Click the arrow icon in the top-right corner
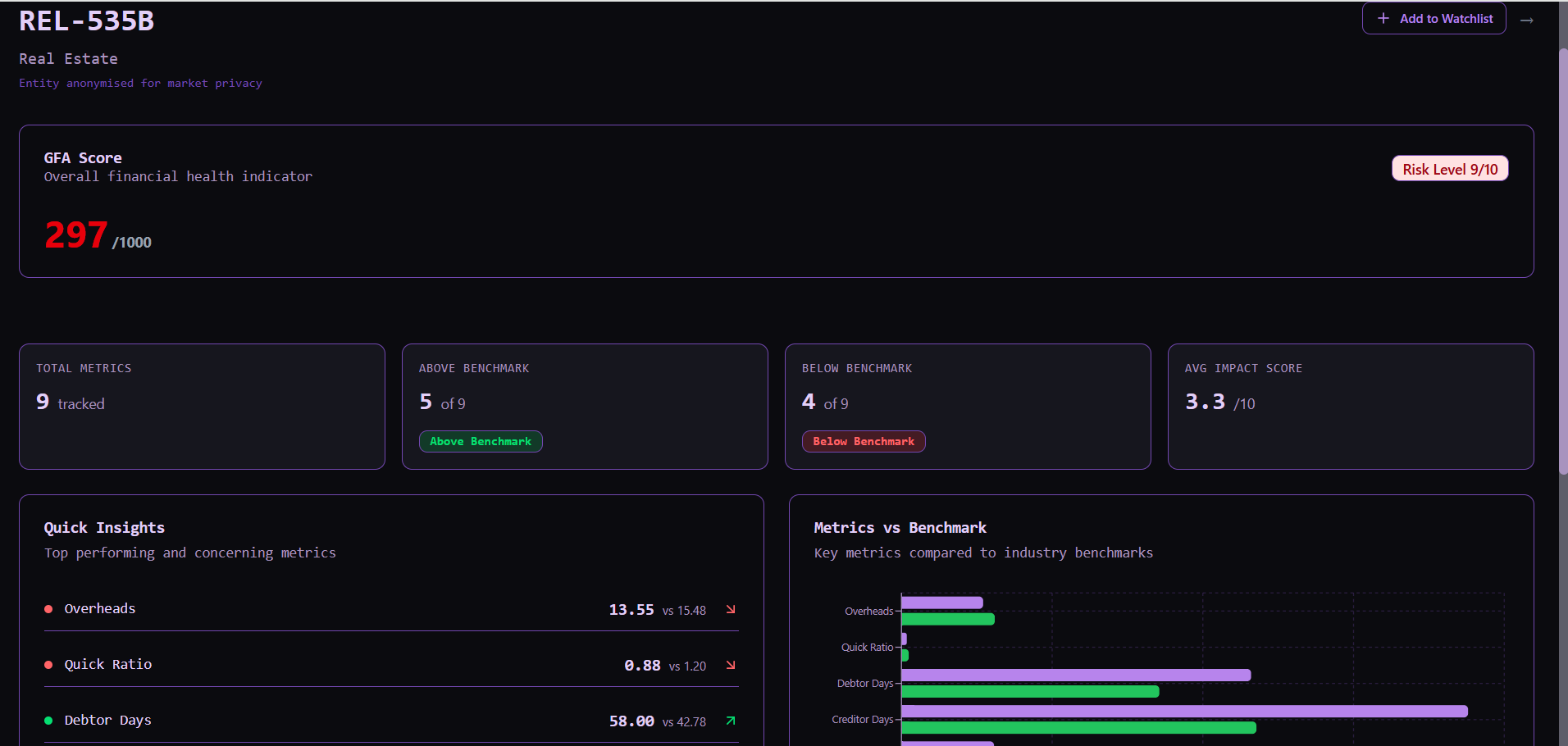1568x746 pixels. tap(1527, 20)
